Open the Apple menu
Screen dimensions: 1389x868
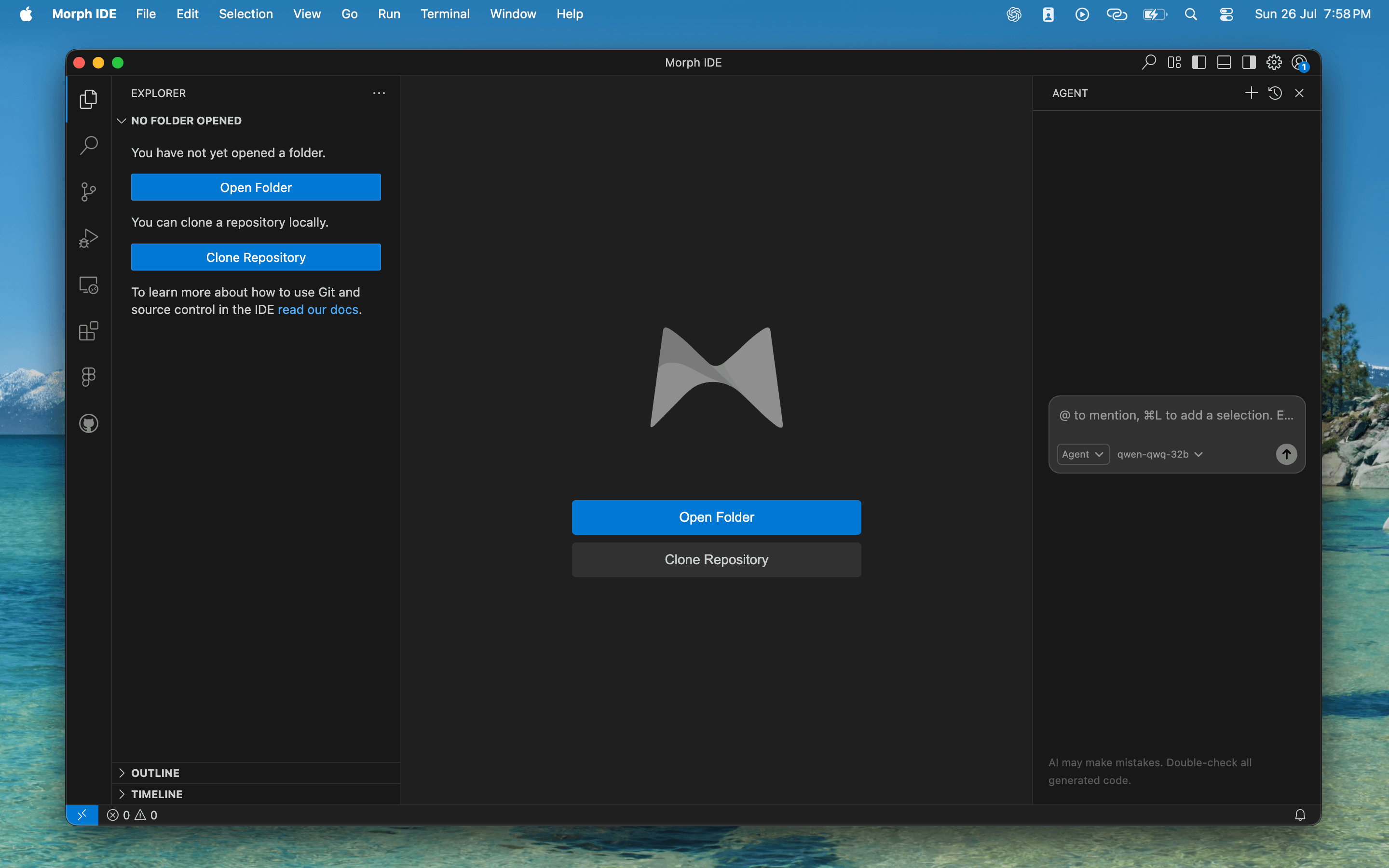26,14
